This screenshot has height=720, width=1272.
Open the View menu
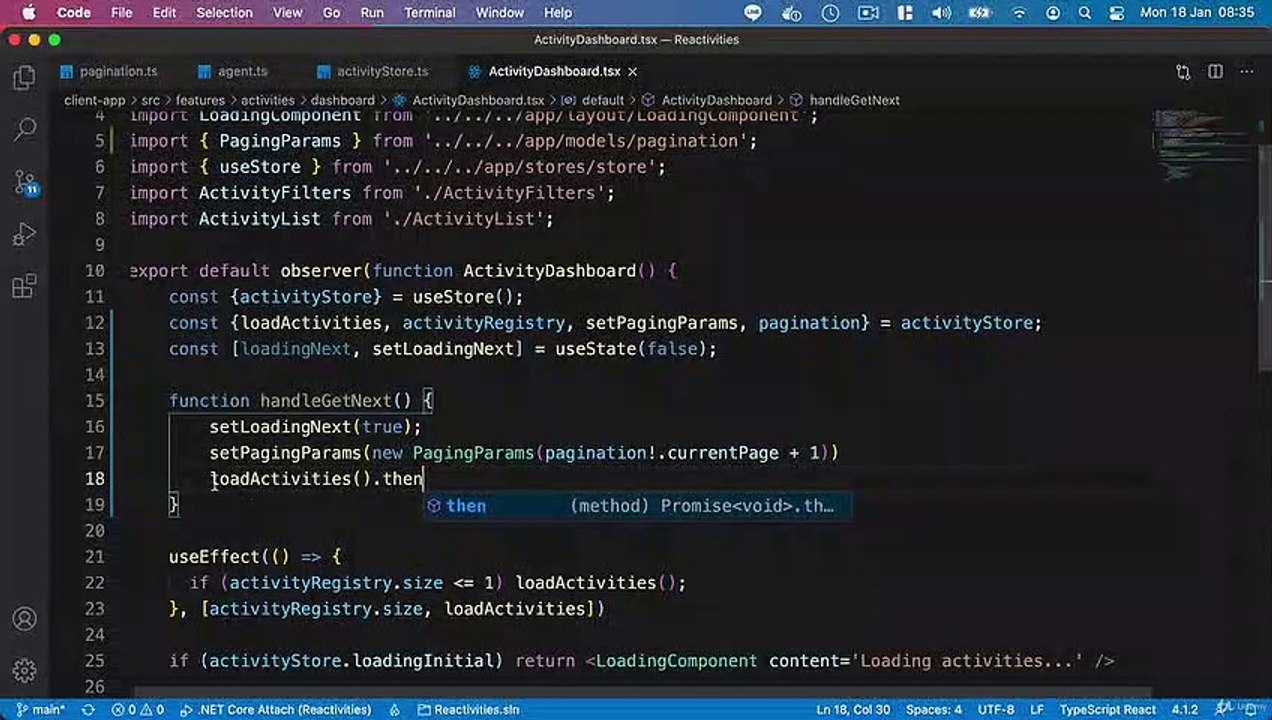(287, 13)
